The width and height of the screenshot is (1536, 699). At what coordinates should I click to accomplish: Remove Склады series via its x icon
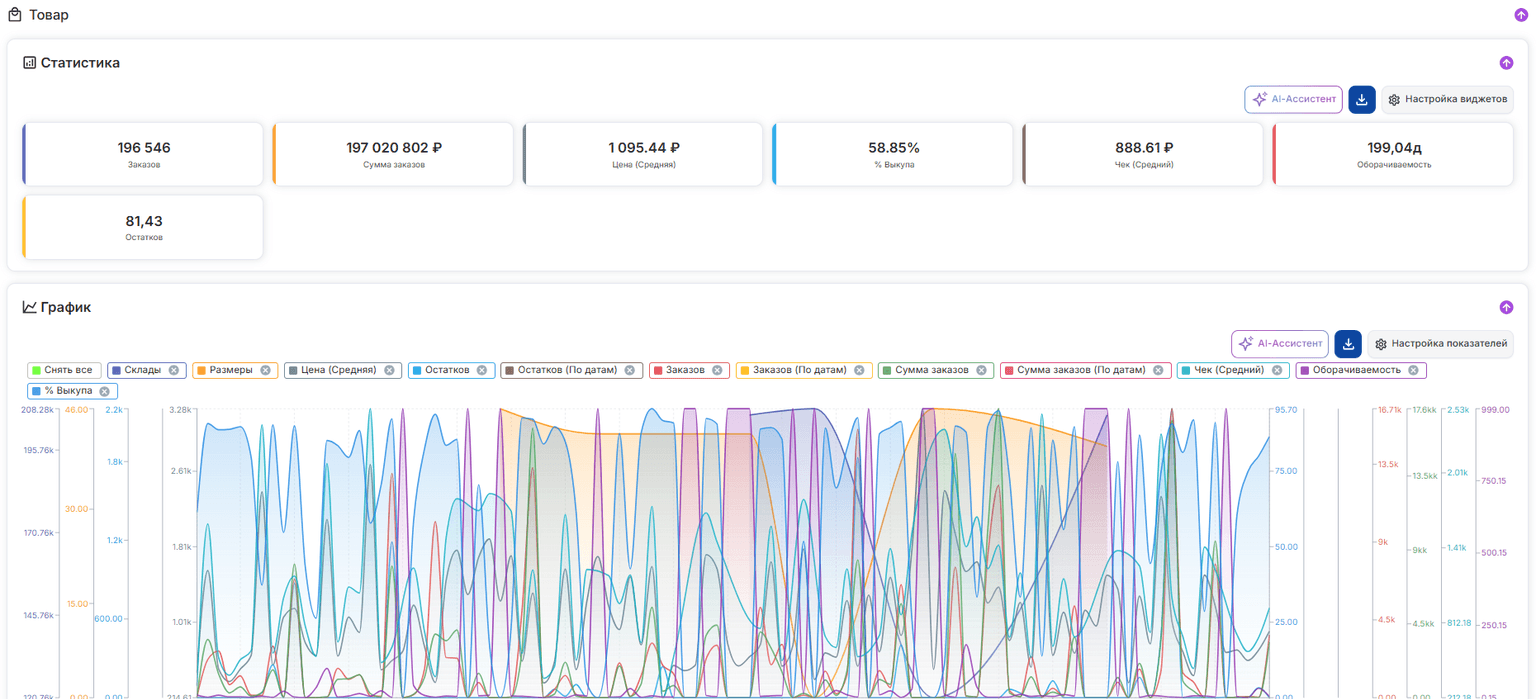pos(174,370)
